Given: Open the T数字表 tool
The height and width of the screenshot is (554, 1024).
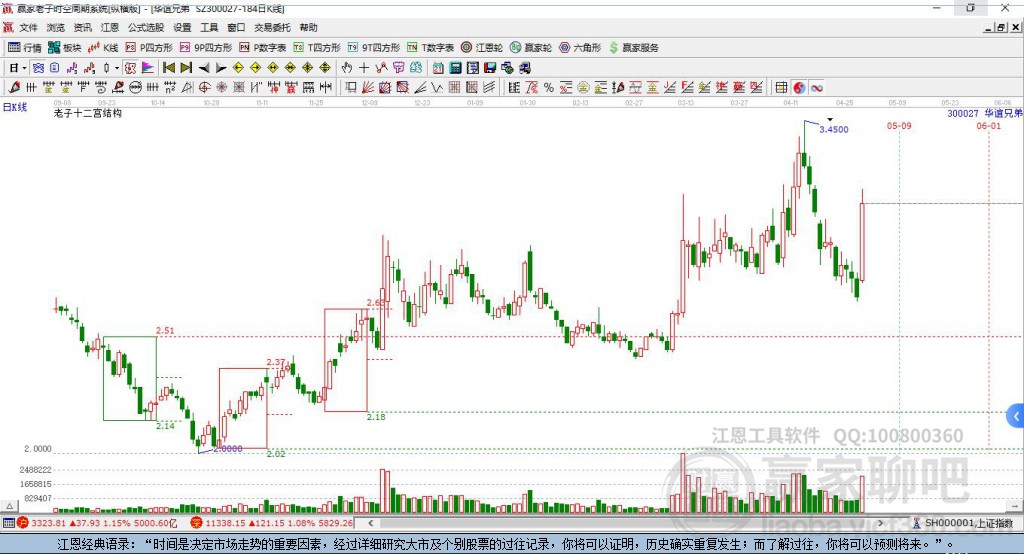Looking at the screenshot, I should tap(430, 48).
